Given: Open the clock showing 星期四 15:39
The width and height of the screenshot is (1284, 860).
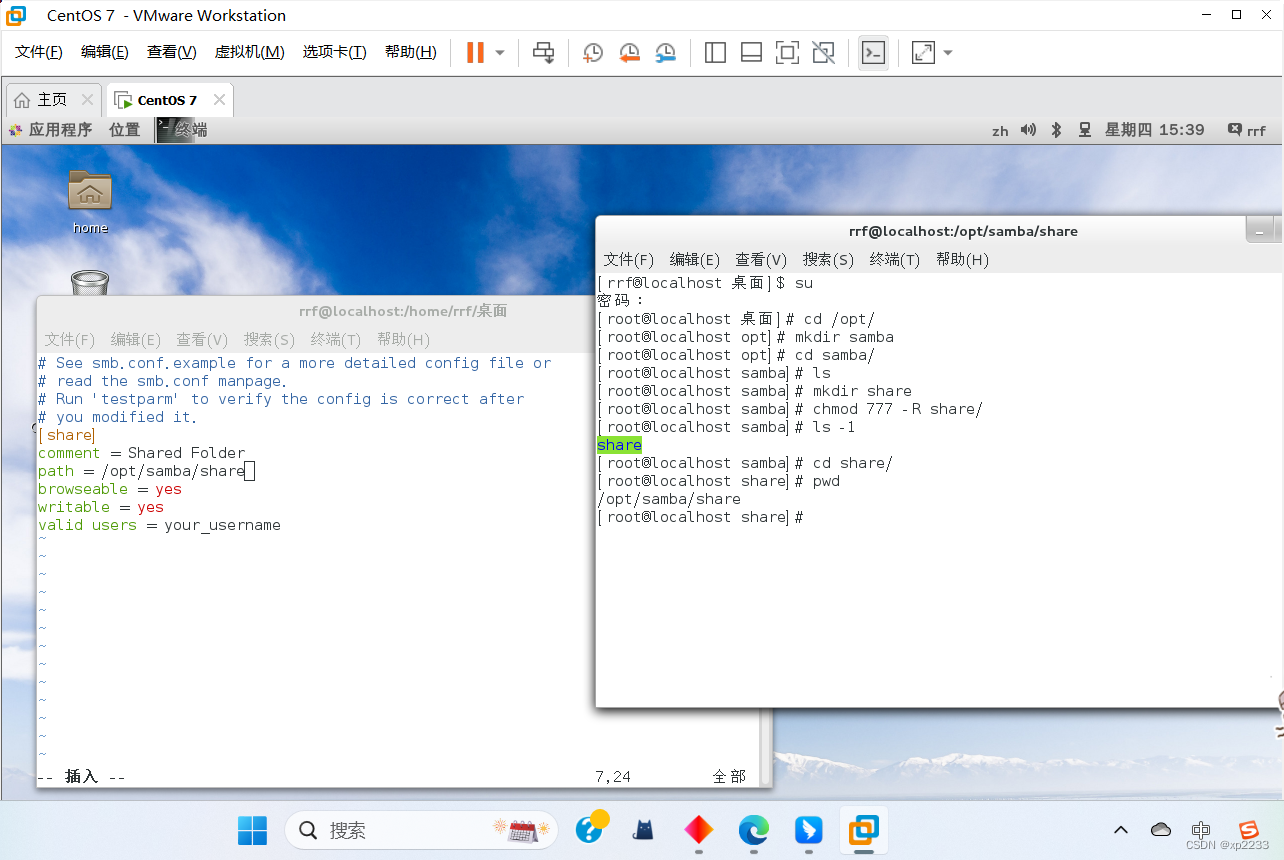Looking at the screenshot, I should click(x=1154, y=130).
